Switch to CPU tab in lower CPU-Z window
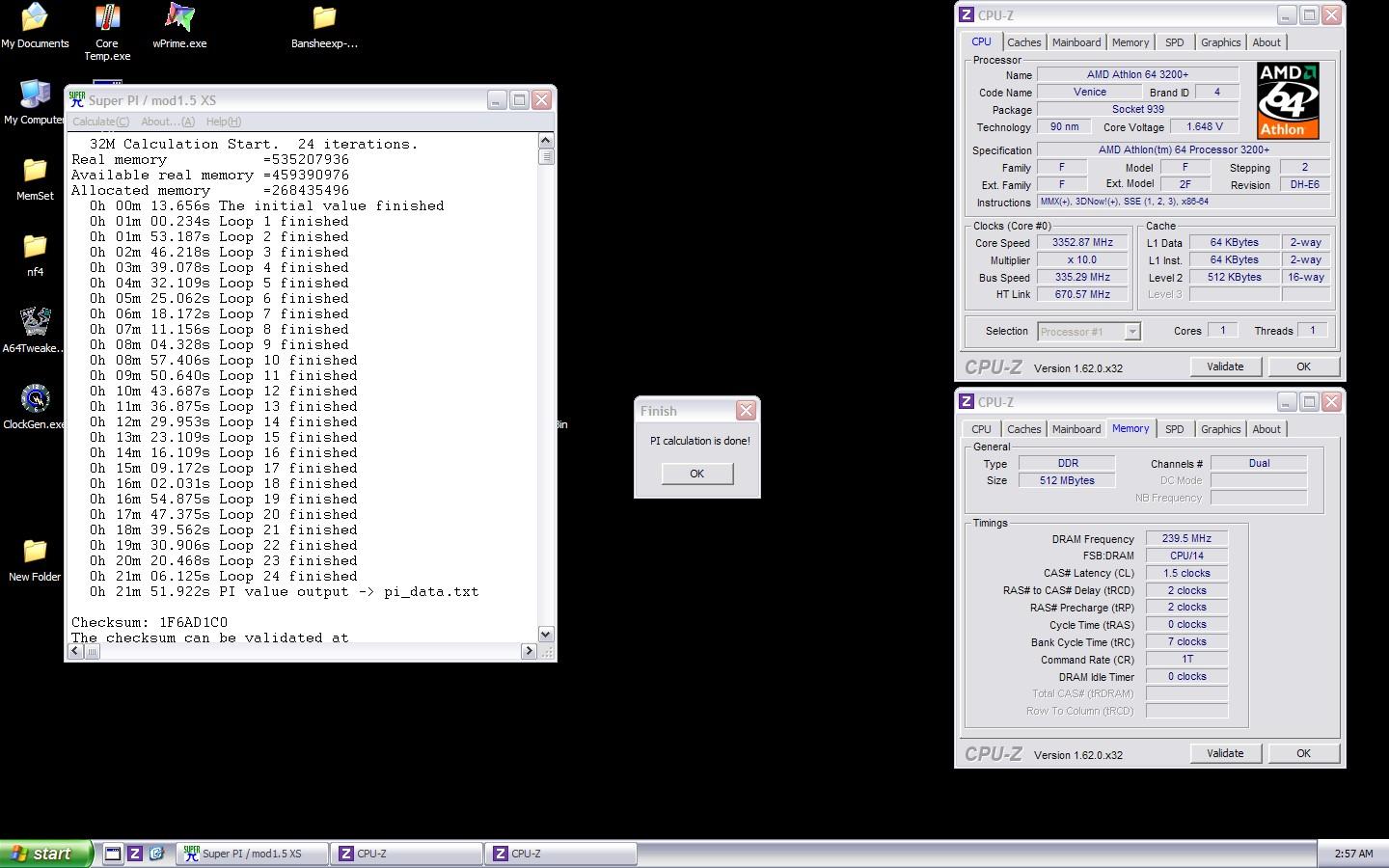Viewport: 1389px width, 868px height. click(x=981, y=429)
